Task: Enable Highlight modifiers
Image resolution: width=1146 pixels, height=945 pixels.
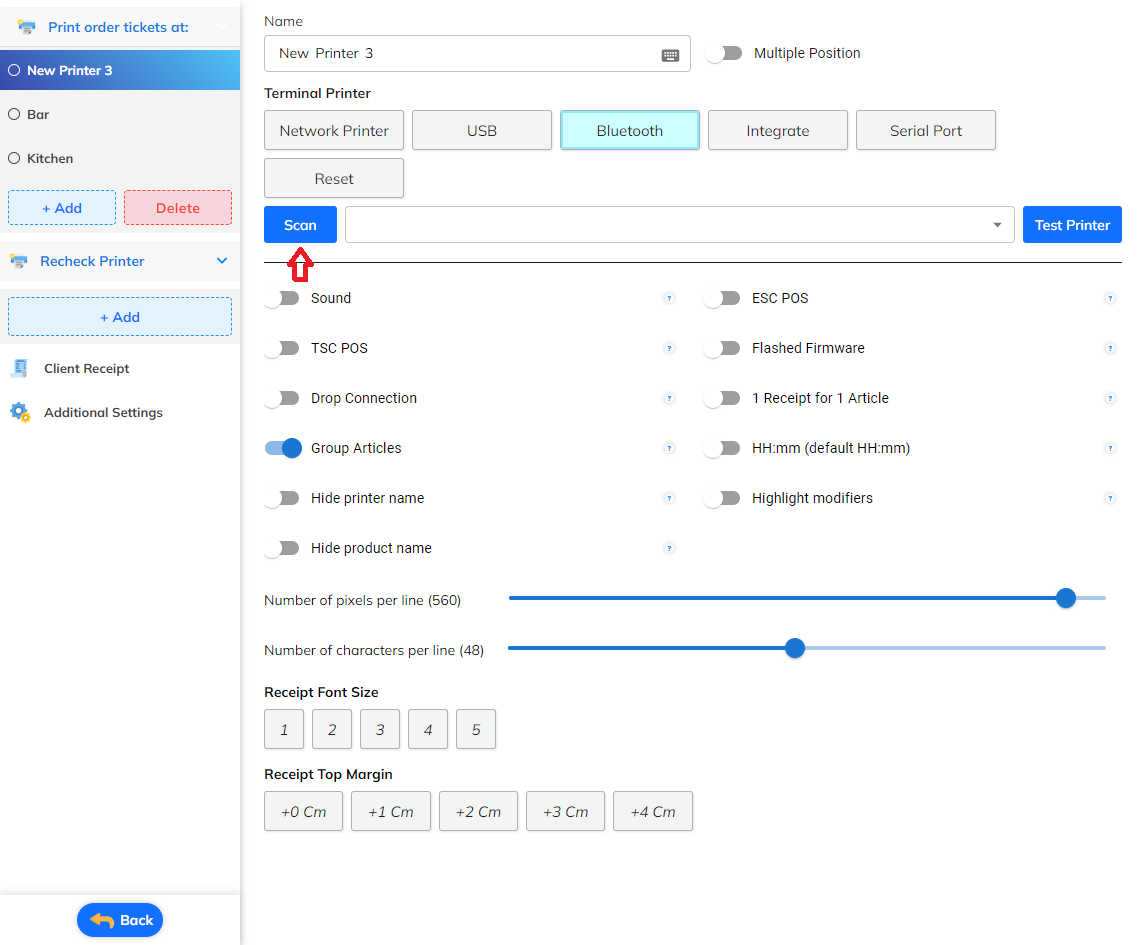Action: 722,498
